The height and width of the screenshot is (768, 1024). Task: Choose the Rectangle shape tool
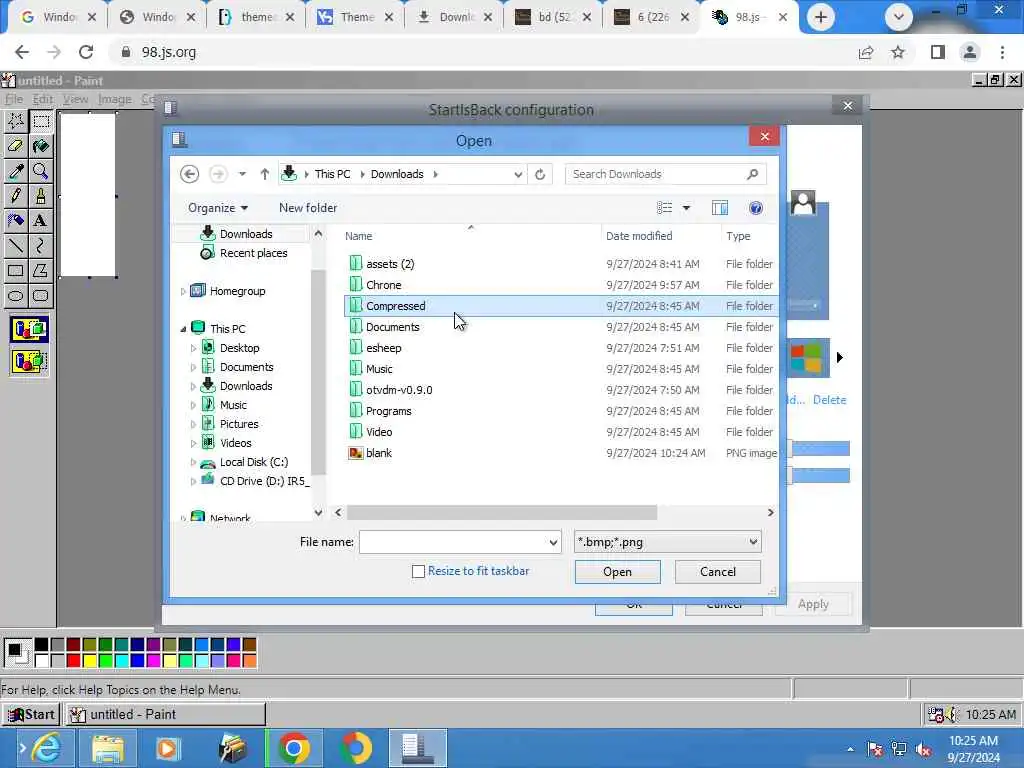(16, 270)
